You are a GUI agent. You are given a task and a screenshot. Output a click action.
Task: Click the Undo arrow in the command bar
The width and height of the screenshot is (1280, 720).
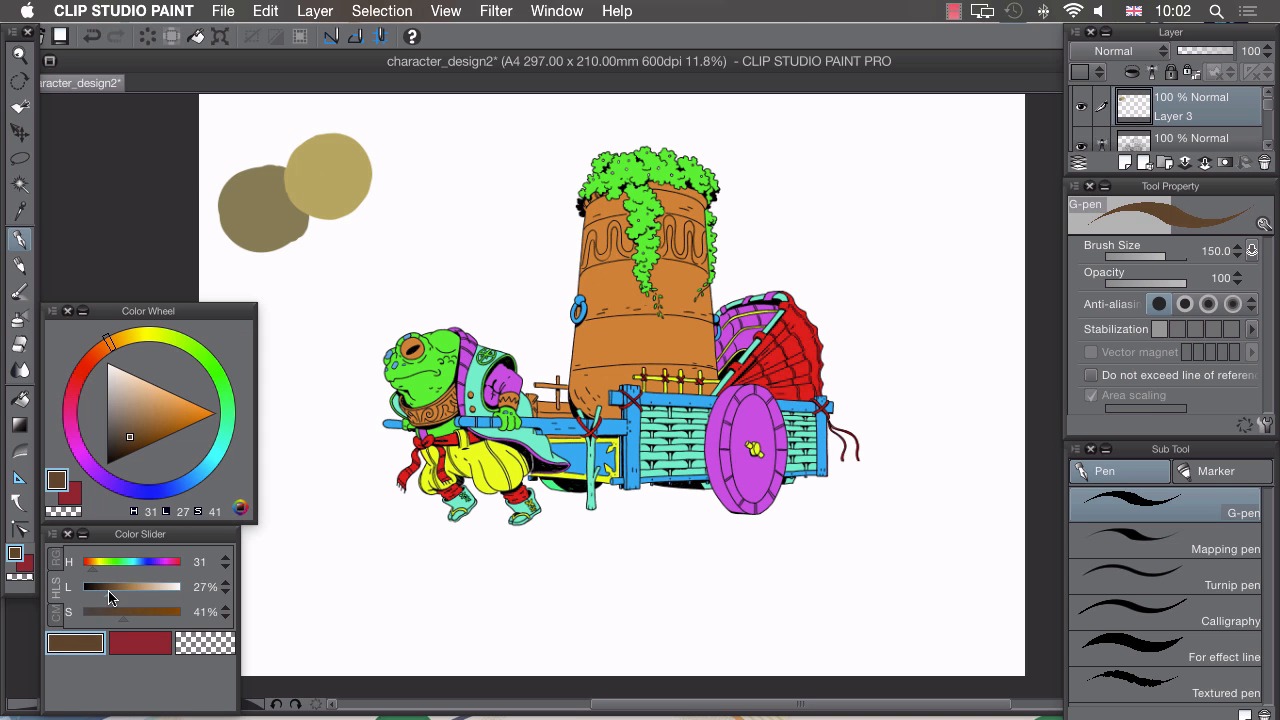click(x=92, y=37)
